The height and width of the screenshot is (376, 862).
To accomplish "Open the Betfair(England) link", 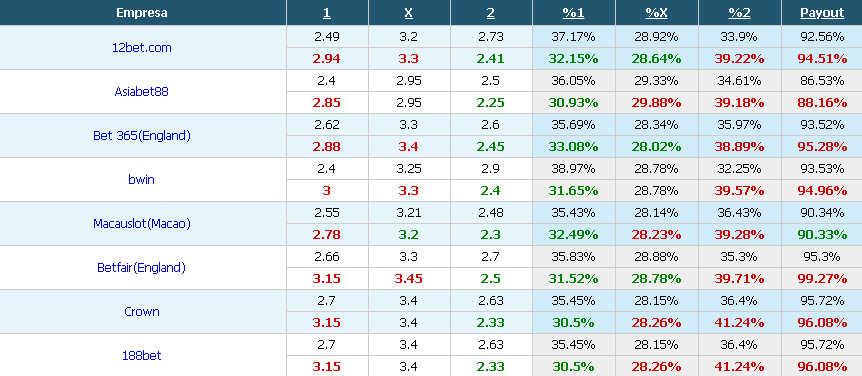I will 142,268.
